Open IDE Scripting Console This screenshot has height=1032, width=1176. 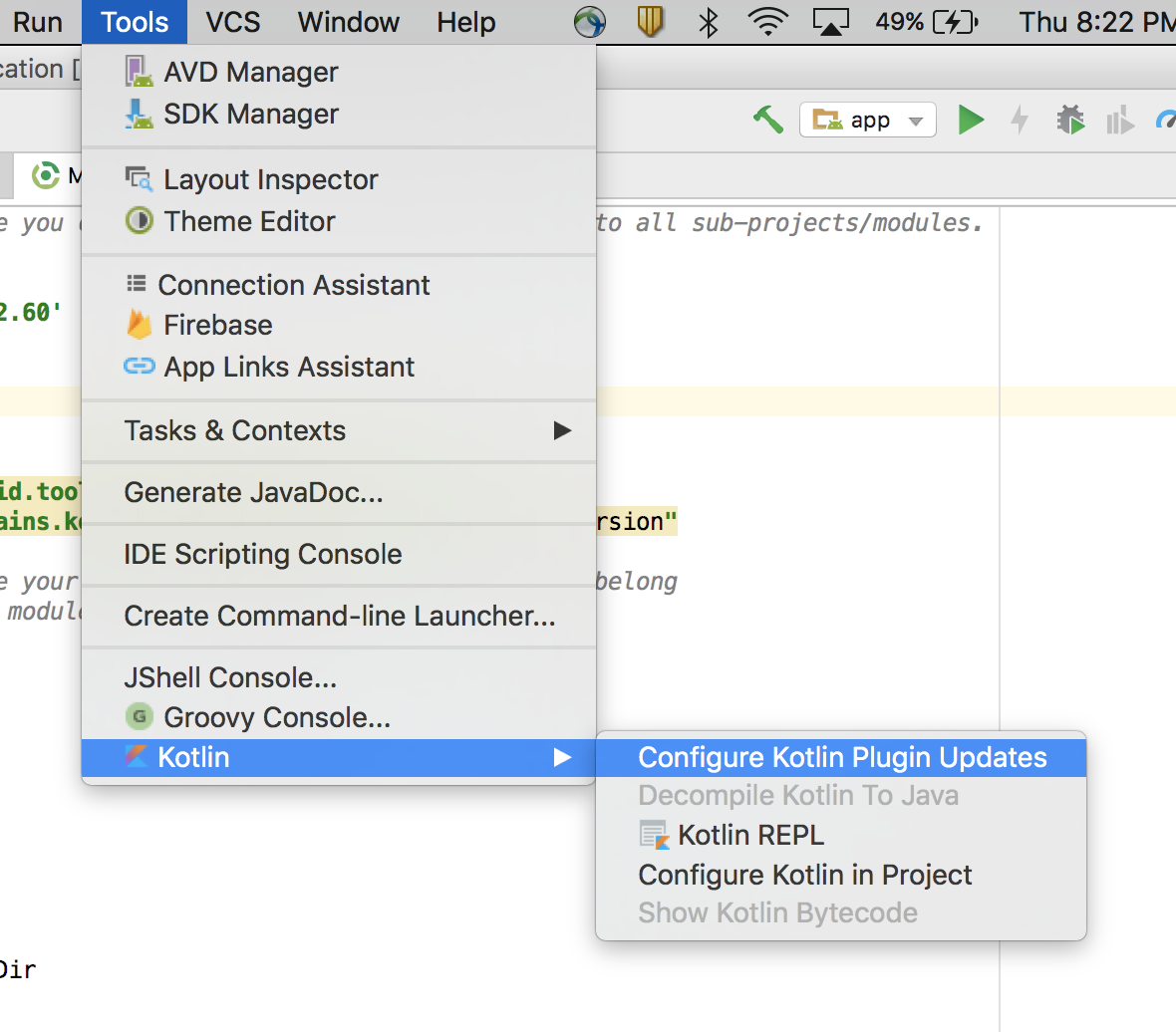tap(338, 555)
